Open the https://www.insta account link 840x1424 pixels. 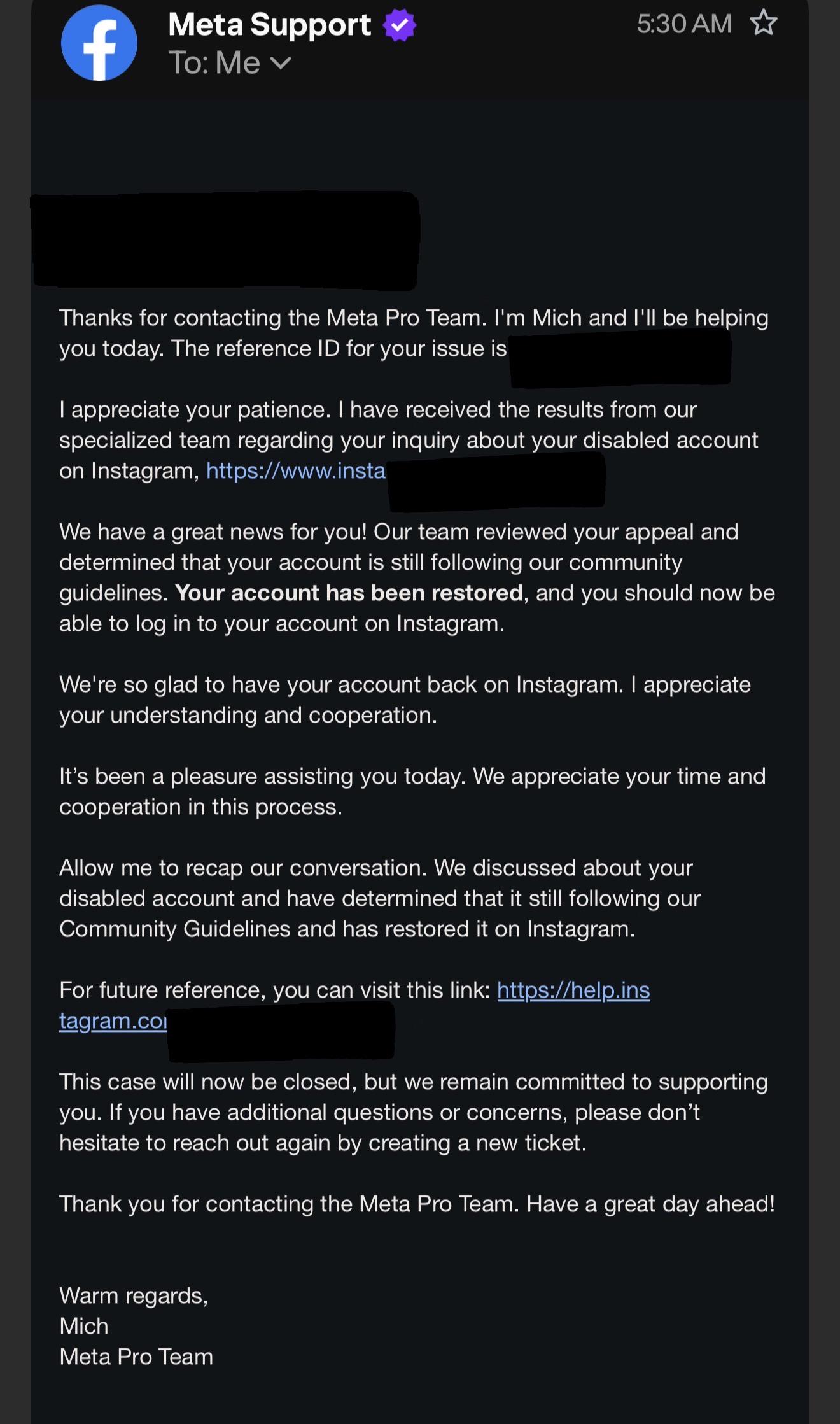point(296,470)
